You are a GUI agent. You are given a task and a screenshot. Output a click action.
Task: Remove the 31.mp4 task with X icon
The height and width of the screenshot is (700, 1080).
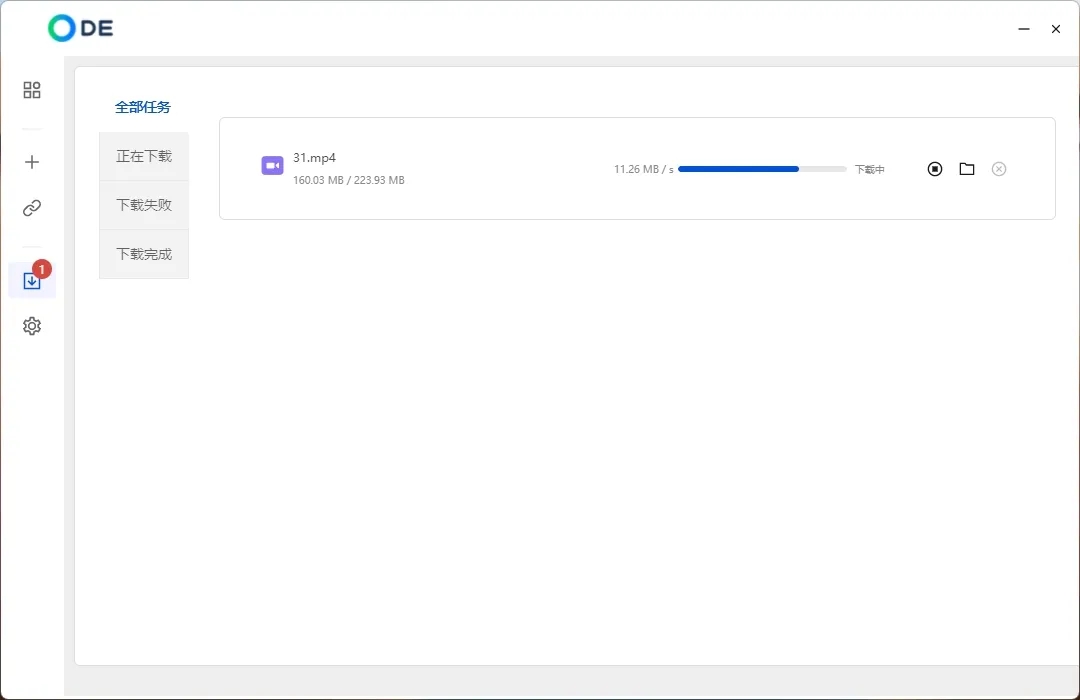click(x=999, y=169)
